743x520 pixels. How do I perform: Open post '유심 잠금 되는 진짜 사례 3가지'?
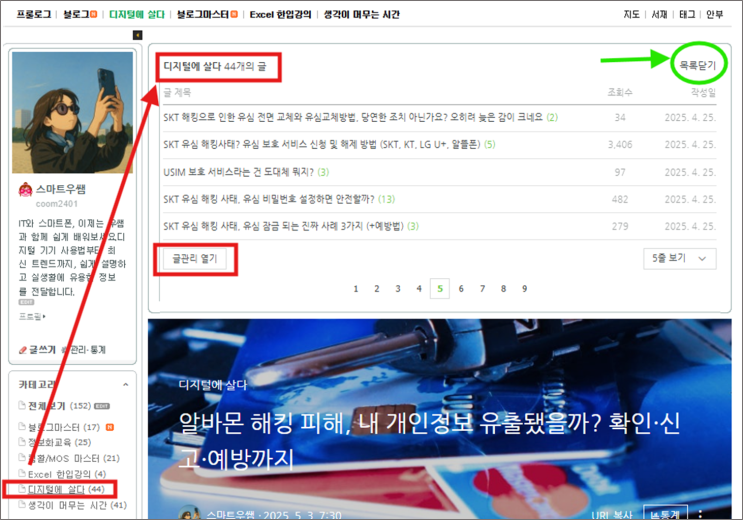pyautogui.click(x=283, y=226)
